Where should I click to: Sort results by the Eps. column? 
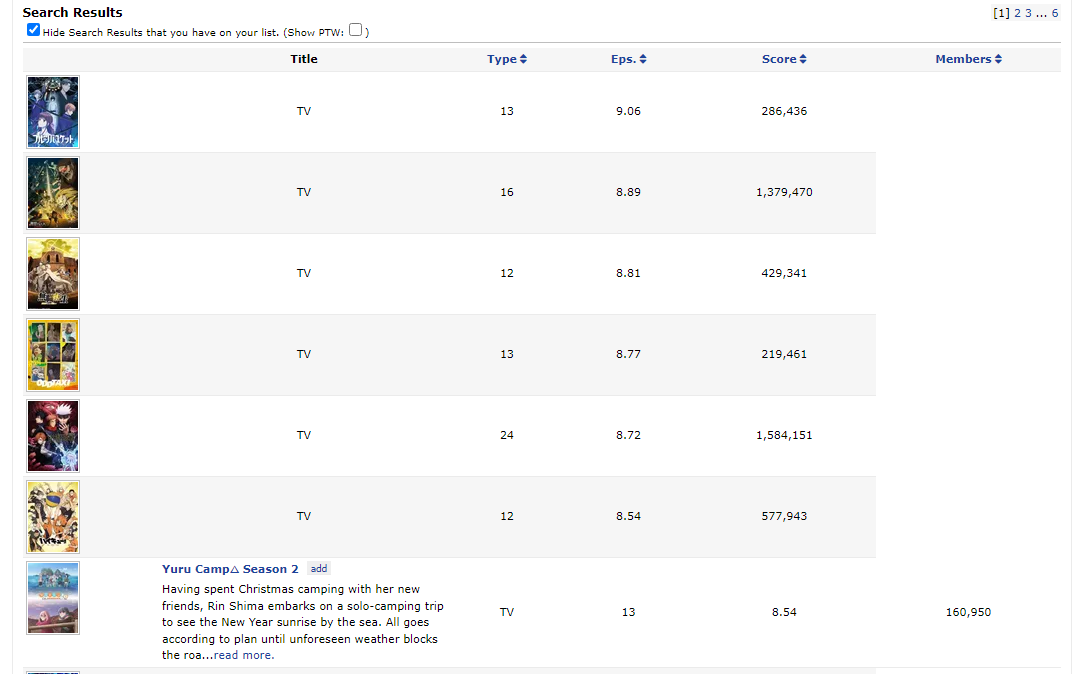(x=628, y=59)
